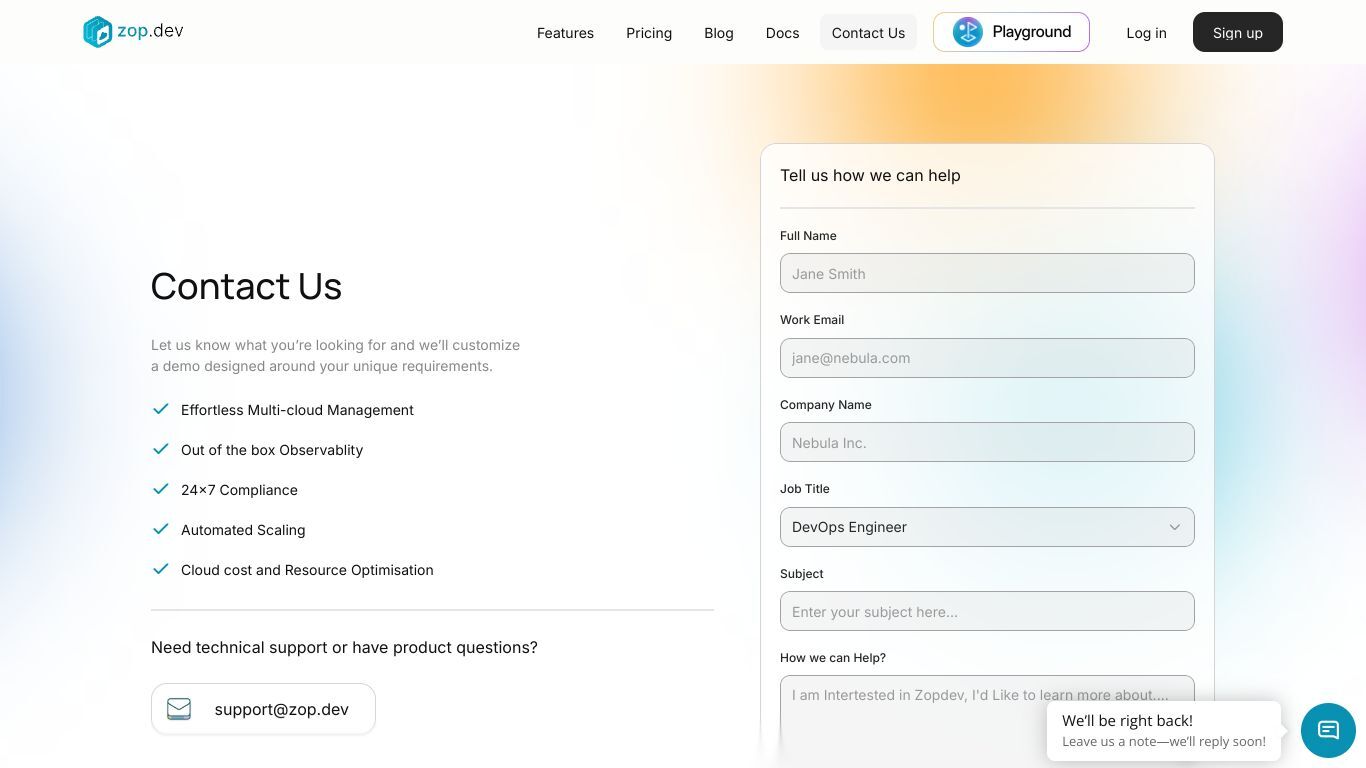1366x768 pixels.
Task: Click checkmark beside Automated Scaling
Action: pyautogui.click(x=160, y=529)
